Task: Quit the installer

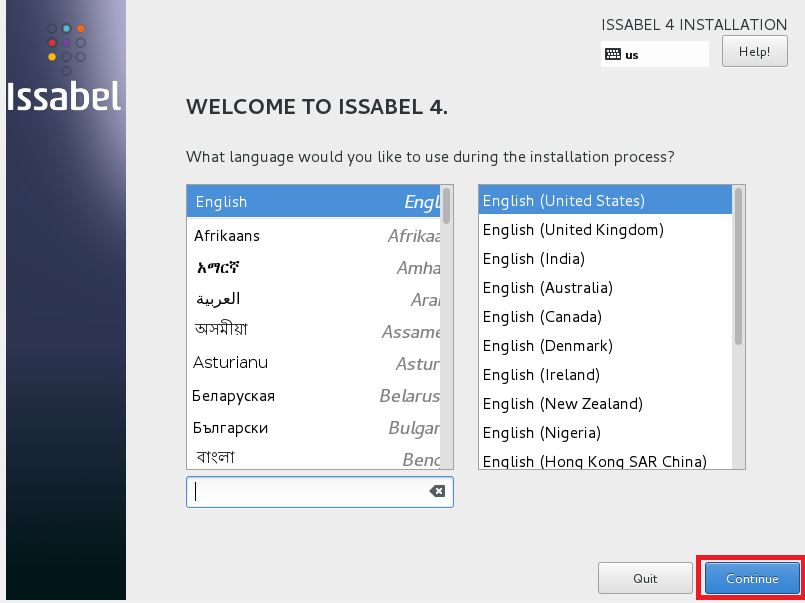Action: click(x=645, y=579)
